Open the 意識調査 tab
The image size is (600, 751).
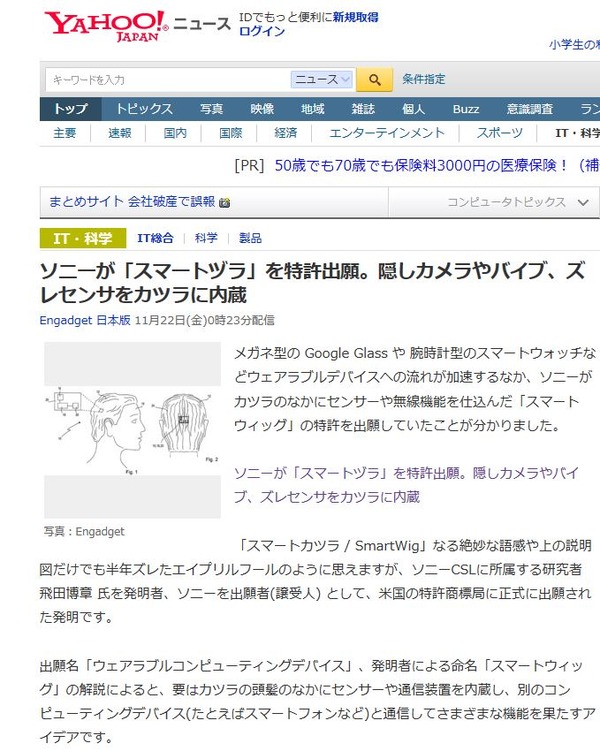coord(530,109)
